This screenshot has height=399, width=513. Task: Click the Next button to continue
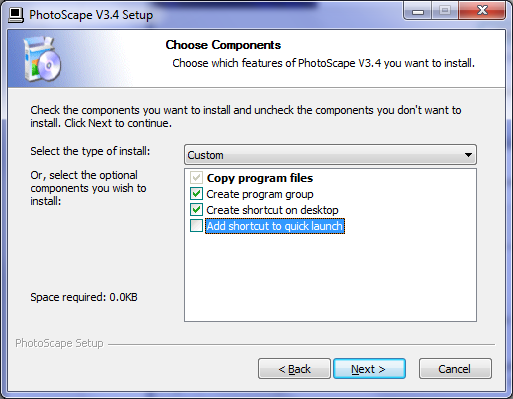click(x=369, y=369)
